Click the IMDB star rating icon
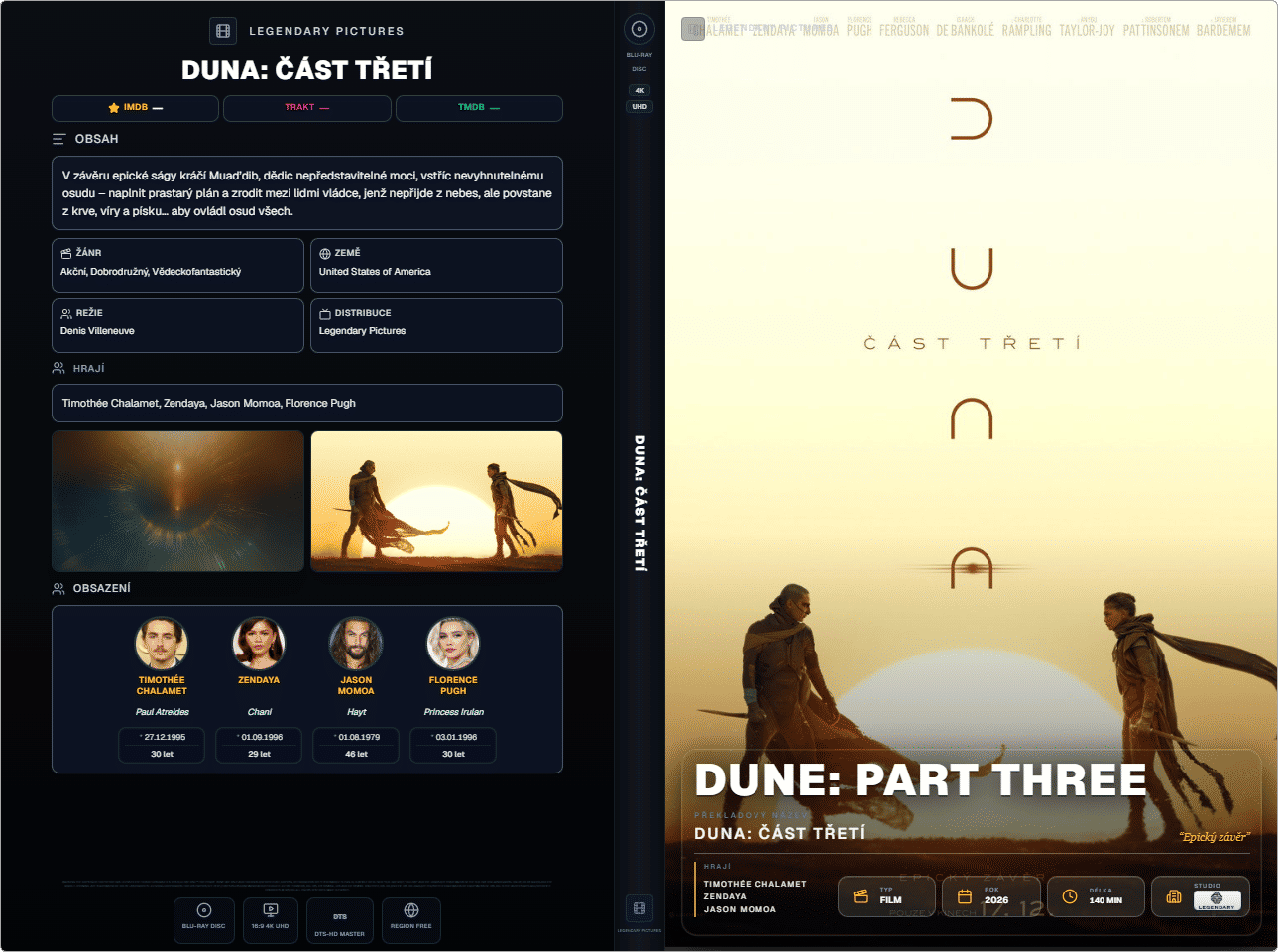Screen dimensions: 1278x952 coord(114,107)
